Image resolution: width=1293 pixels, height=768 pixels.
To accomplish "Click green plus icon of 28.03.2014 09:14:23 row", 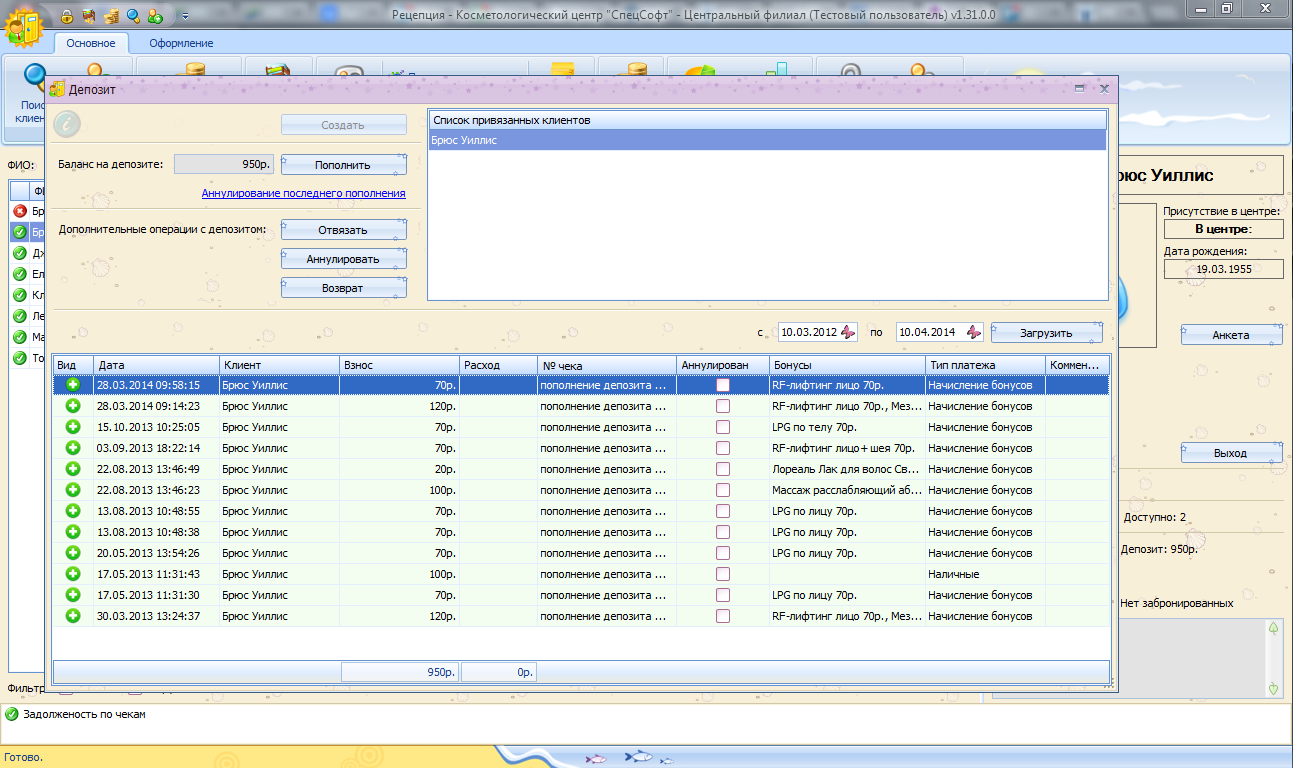I will tap(73, 406).
